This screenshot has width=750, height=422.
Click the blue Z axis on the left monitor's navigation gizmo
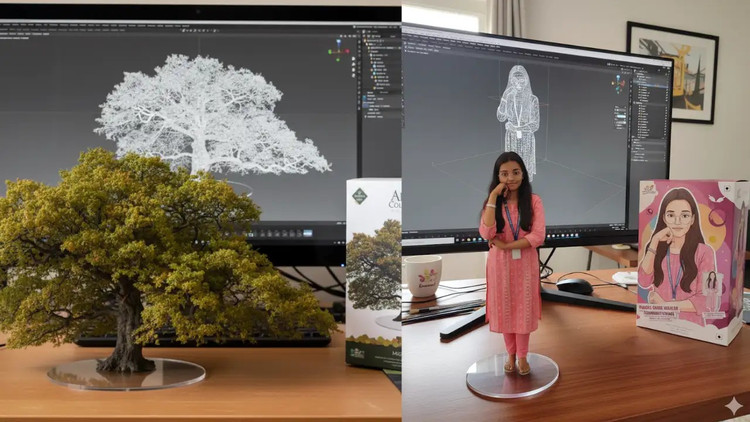(340, 41)
